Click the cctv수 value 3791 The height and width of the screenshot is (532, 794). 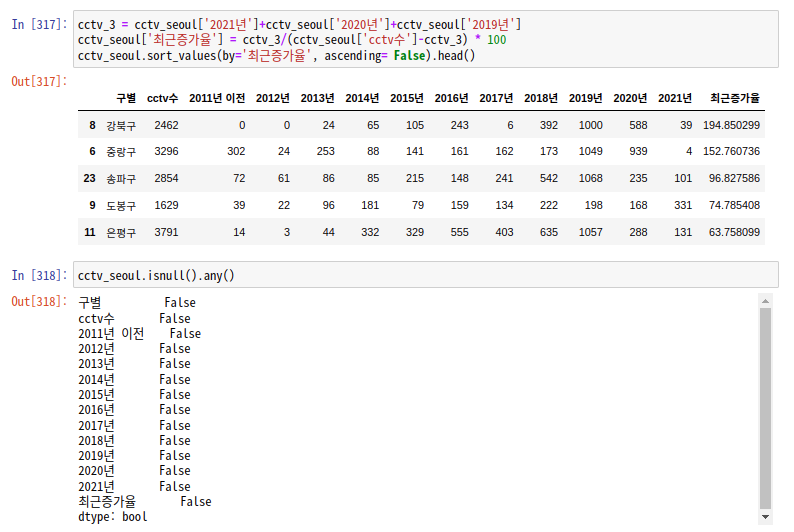coord(167,232)
